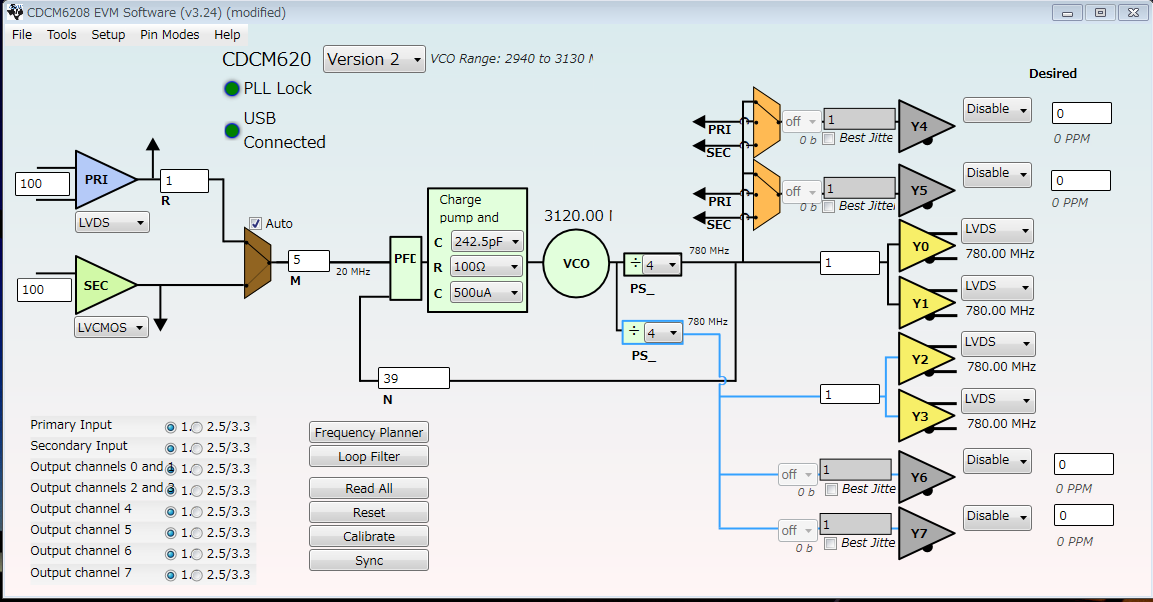Select 2.5/3.3 for Output channel 5
The height and width of the screenshot is (602, 1153).
pos(197,533)
